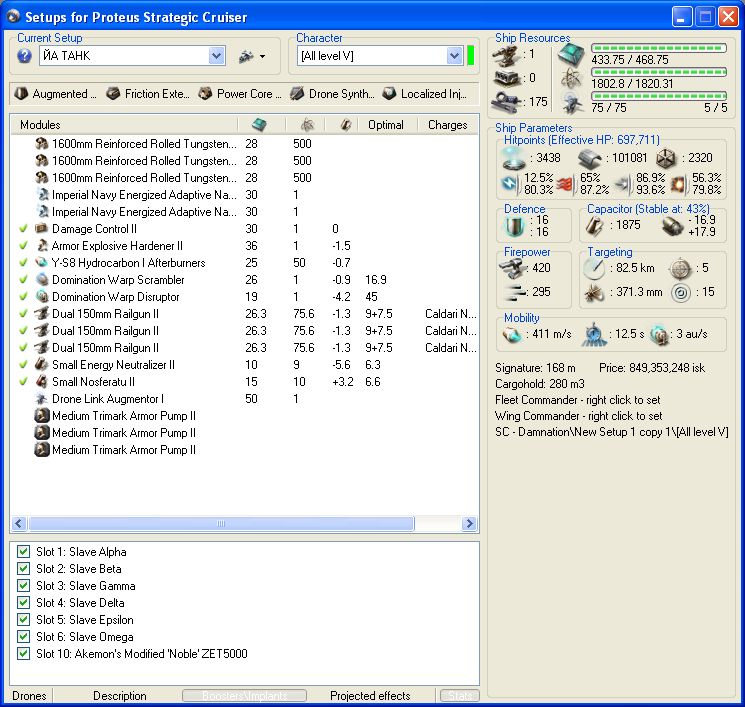Switch to the Drones tab
Viewport: 745px width, 707px height.
[x=29, y=696]
